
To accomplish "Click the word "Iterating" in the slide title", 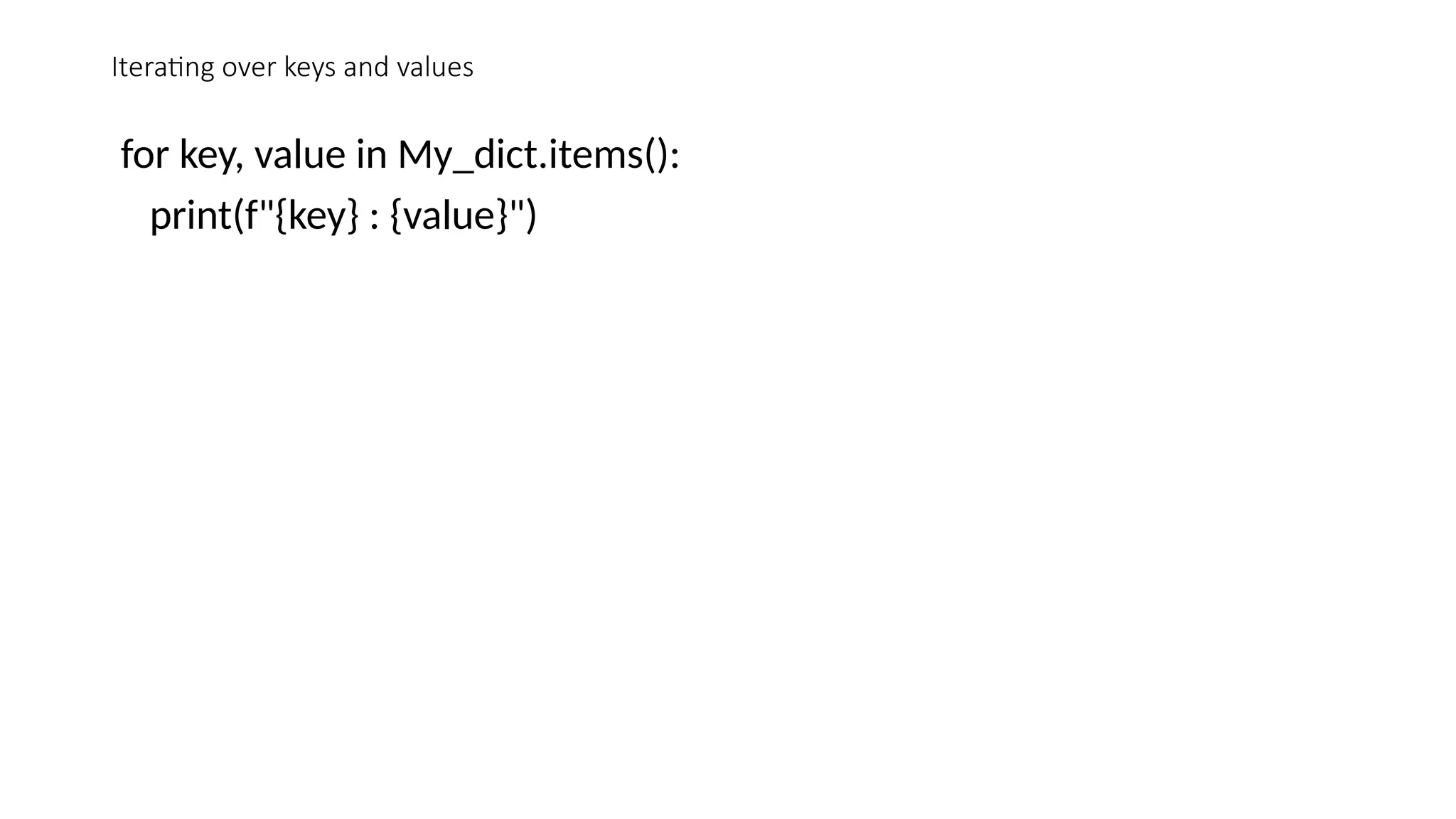I will tap(162, 68).
